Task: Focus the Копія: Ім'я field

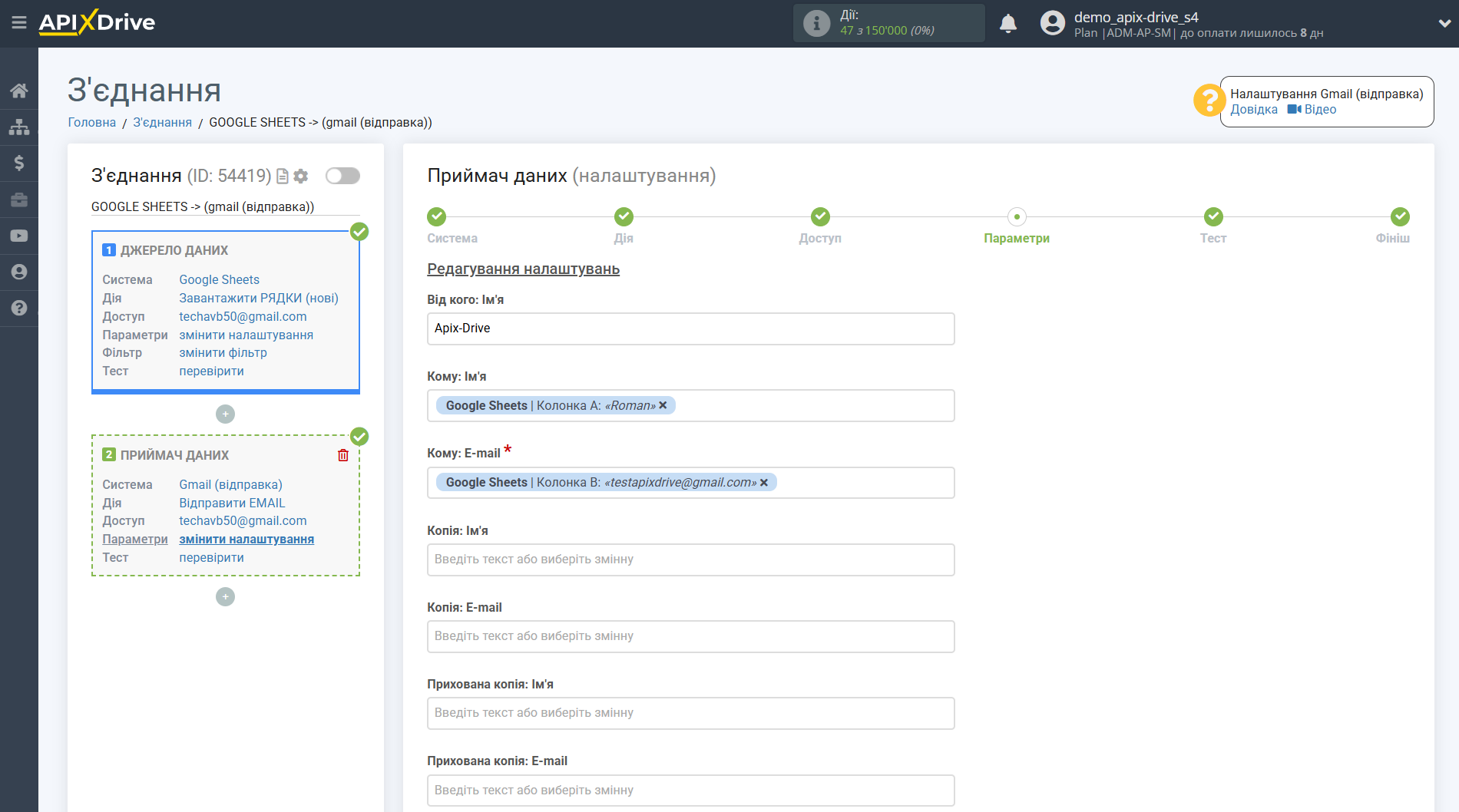Action: click(x=690, y=559)
